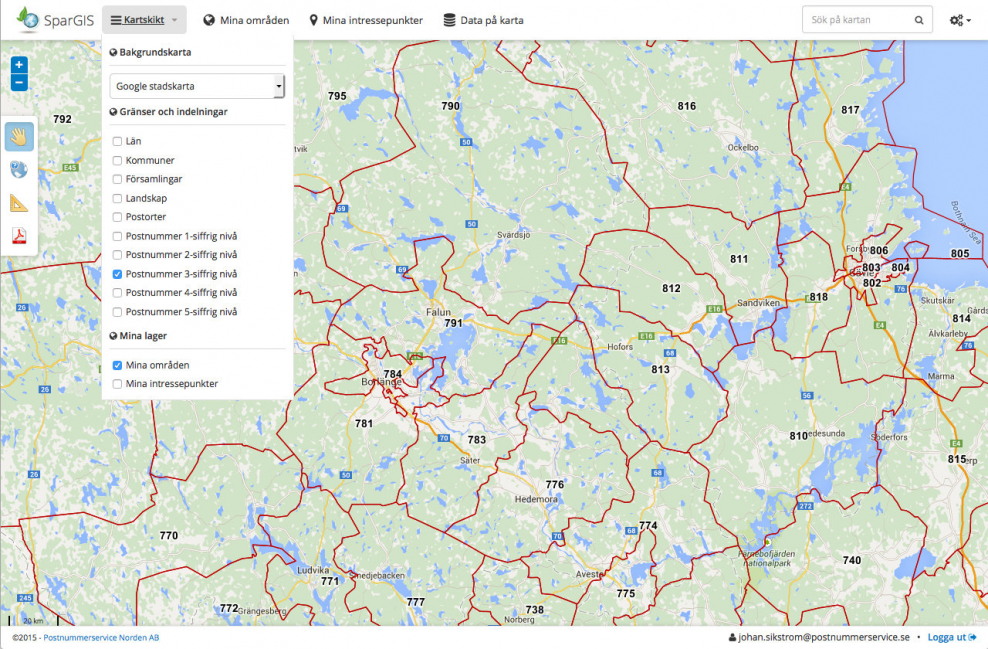The image size is (988, 649).
Task: Open the Google stadskarta background dropdown
Action: 197,86
